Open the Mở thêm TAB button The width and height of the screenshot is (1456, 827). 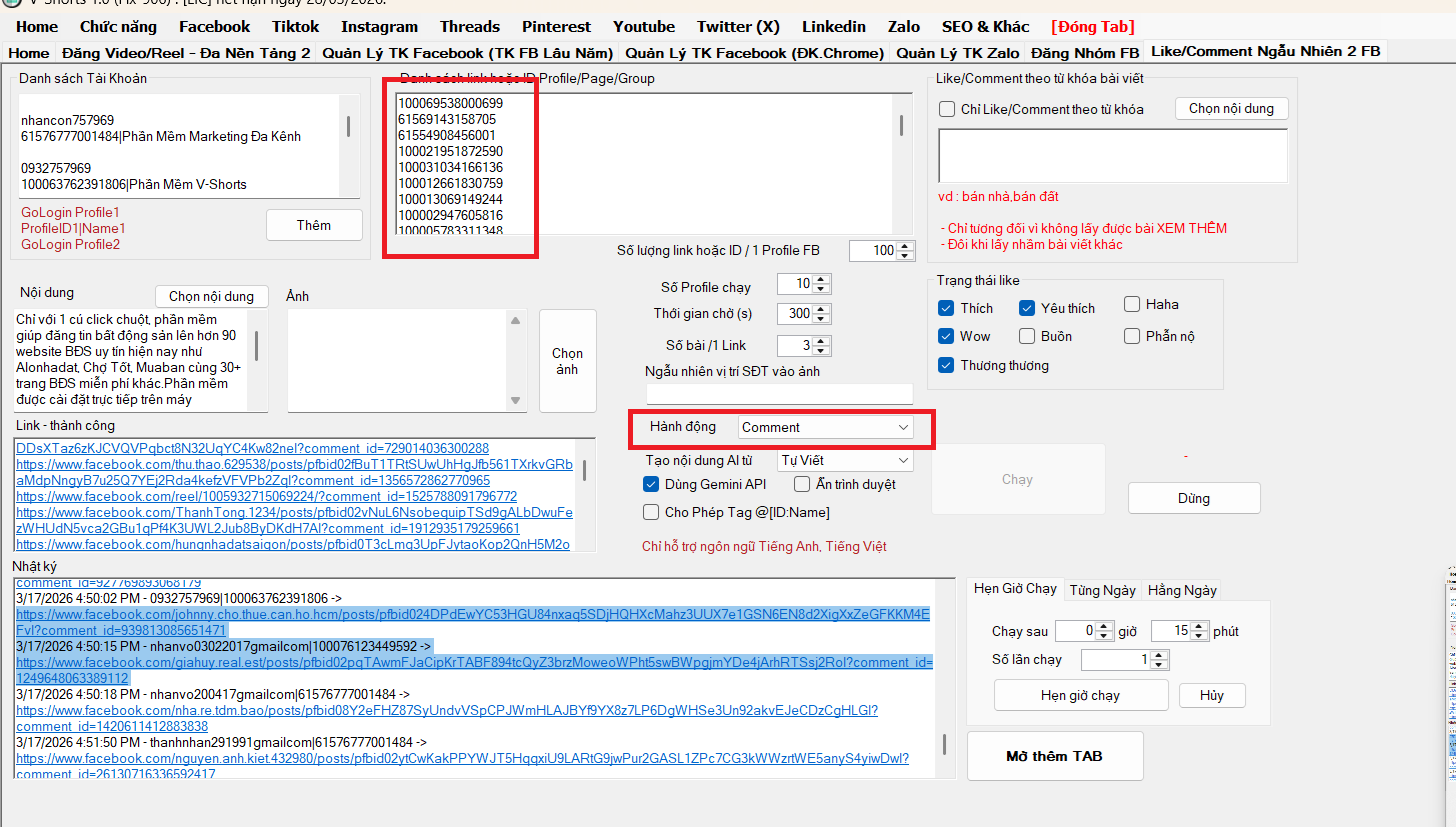pyautogui.click(x=1054, y=756)
